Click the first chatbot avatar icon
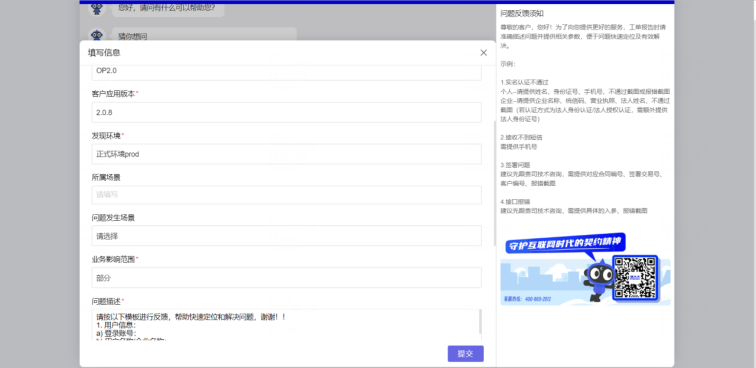756x368 pixels. tap(97, 8)
